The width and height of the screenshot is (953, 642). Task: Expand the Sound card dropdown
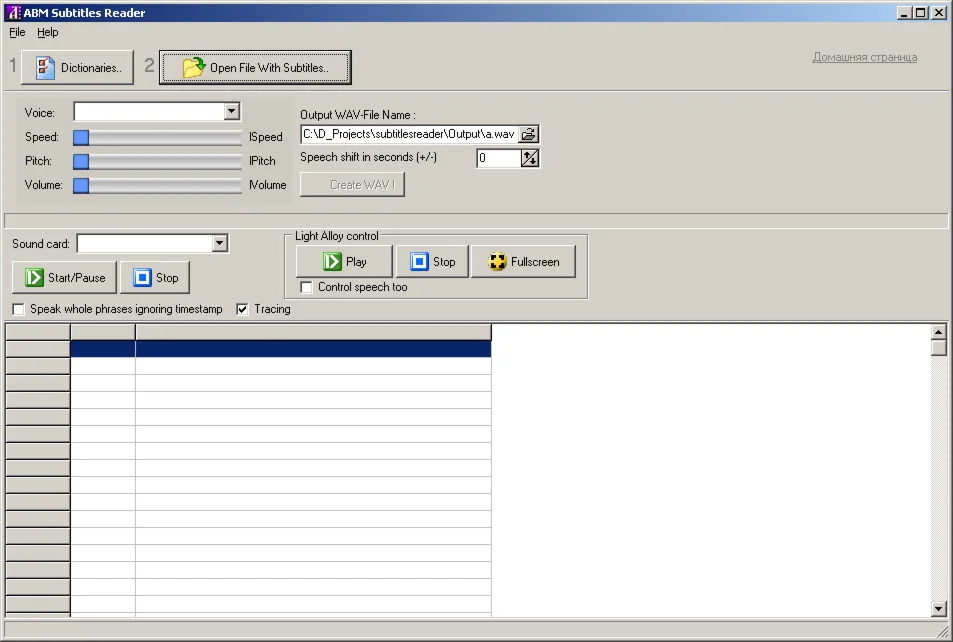coord(220,243)
